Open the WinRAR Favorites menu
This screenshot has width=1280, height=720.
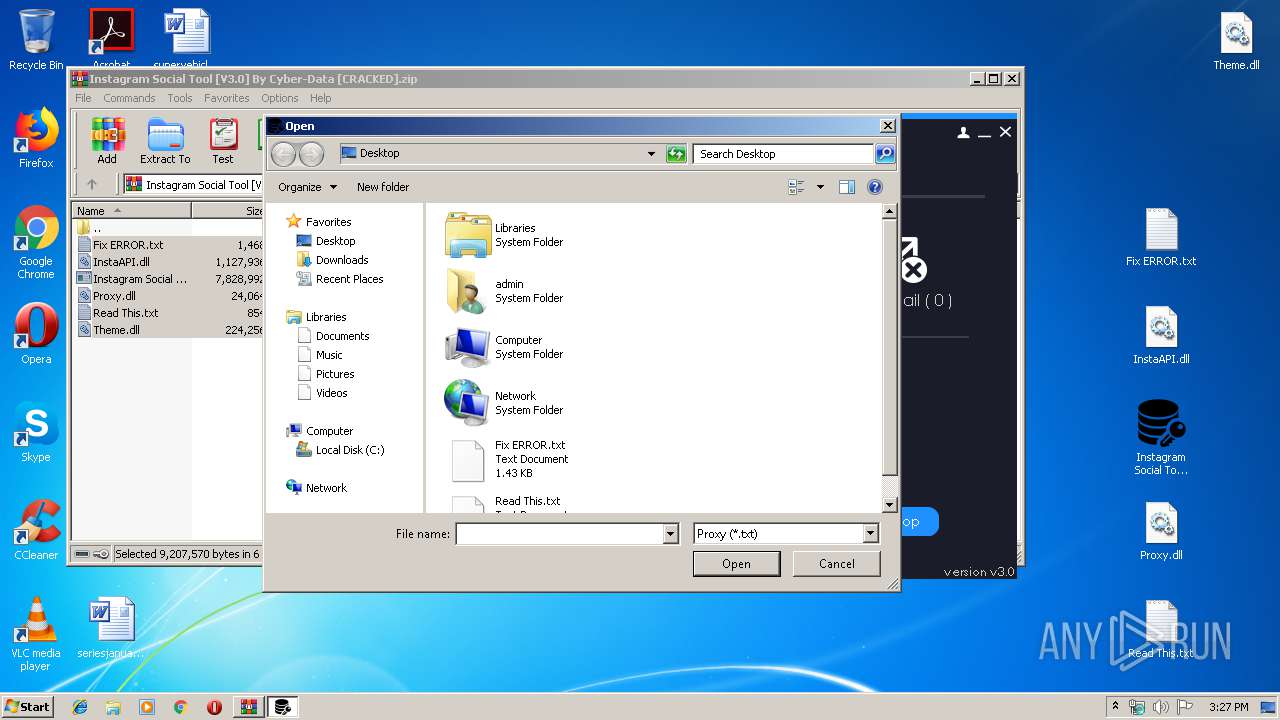click(227, 98)
